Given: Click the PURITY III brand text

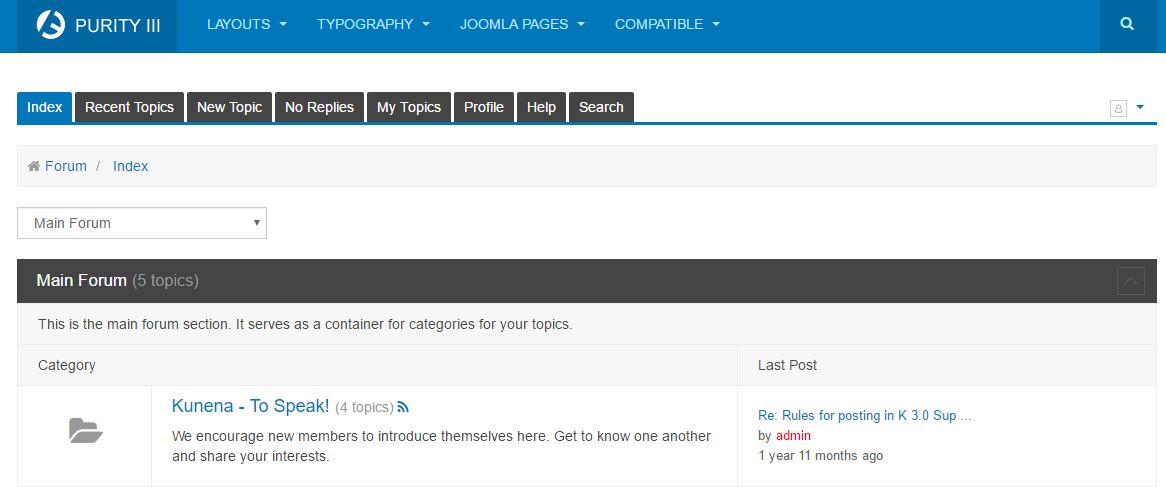Looking at the screenshot, I should [x=117, y=25].
